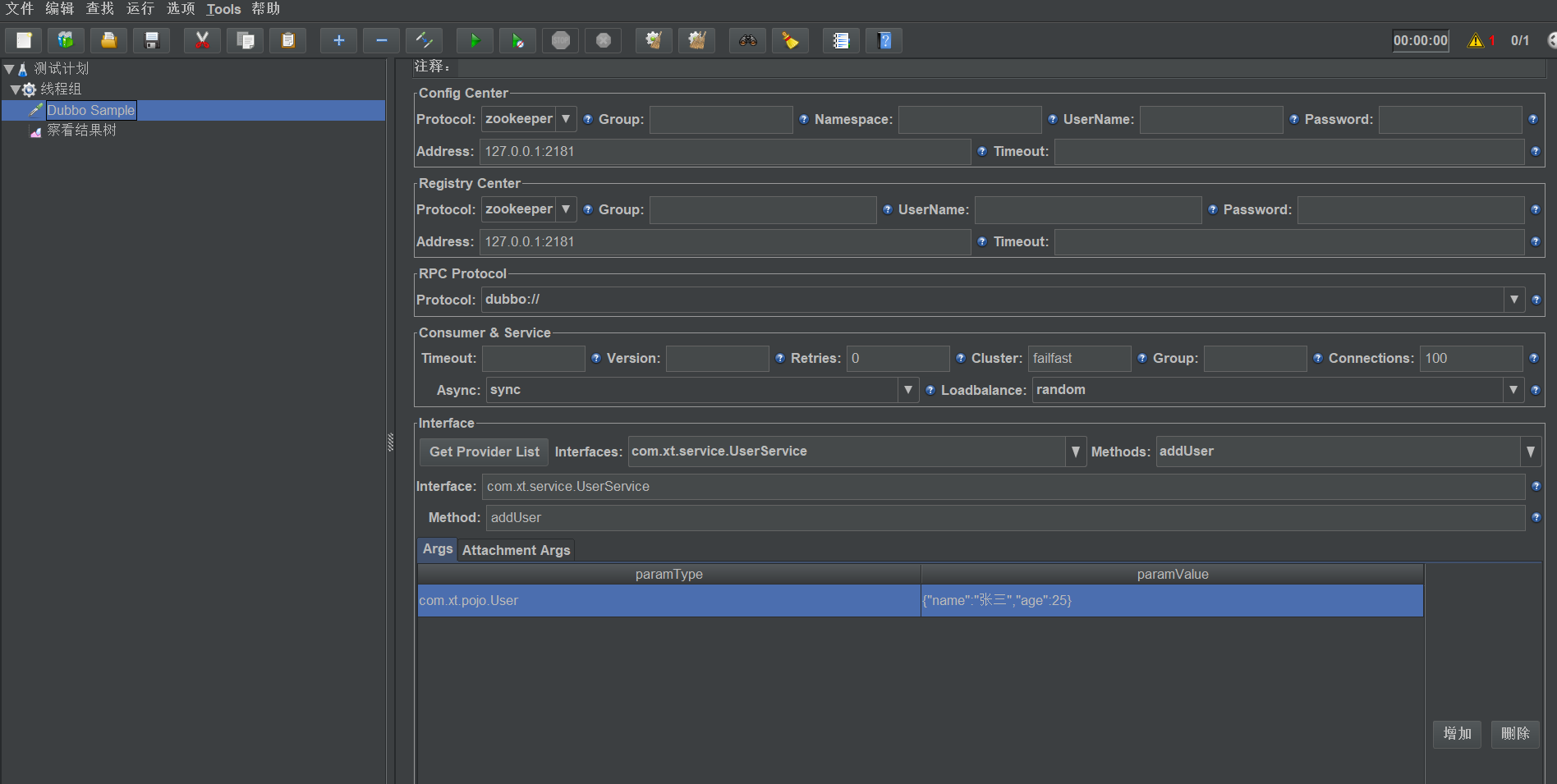Click the com.xt.pojo.User paramType cell
Image resolution: width=1557 pixels, height=784 pixels.
click(668, 601)
